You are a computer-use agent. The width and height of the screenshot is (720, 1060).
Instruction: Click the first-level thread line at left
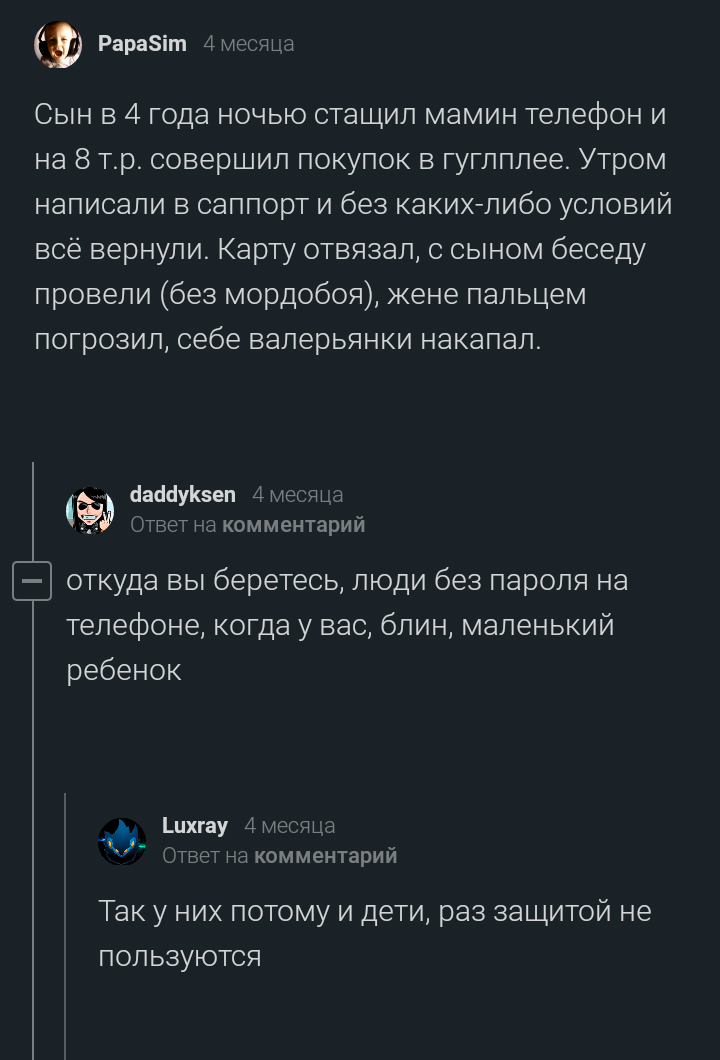pos(33,800)
